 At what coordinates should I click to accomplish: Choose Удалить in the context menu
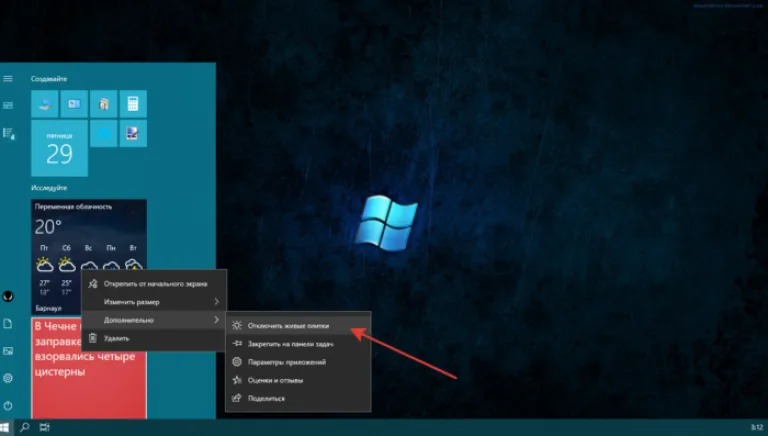154,338
